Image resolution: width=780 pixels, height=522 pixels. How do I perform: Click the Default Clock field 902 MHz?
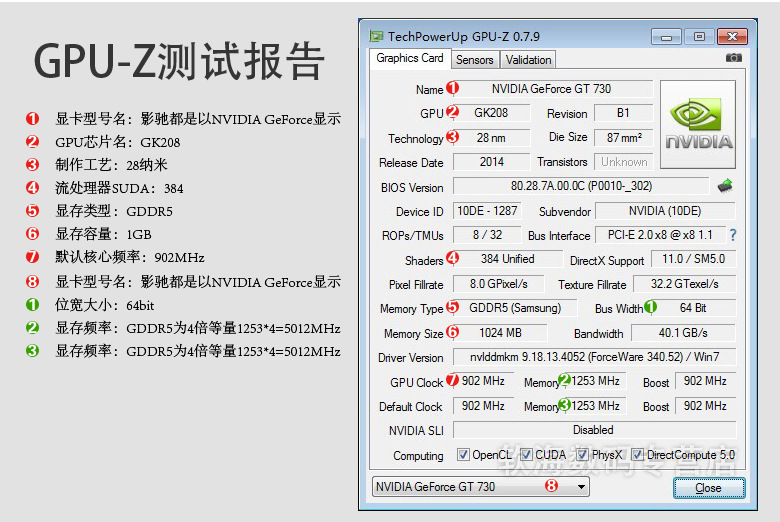(x=483, y=406)
